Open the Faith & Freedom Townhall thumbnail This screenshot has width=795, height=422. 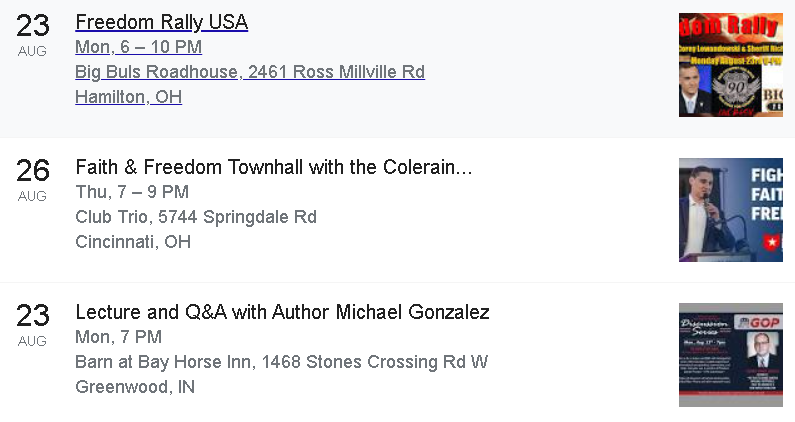(x=731, y=210)
